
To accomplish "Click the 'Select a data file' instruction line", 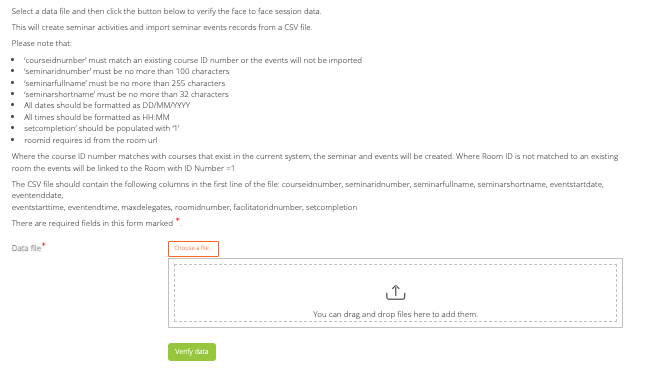I will pyautogui.click(x=167, y=12).
